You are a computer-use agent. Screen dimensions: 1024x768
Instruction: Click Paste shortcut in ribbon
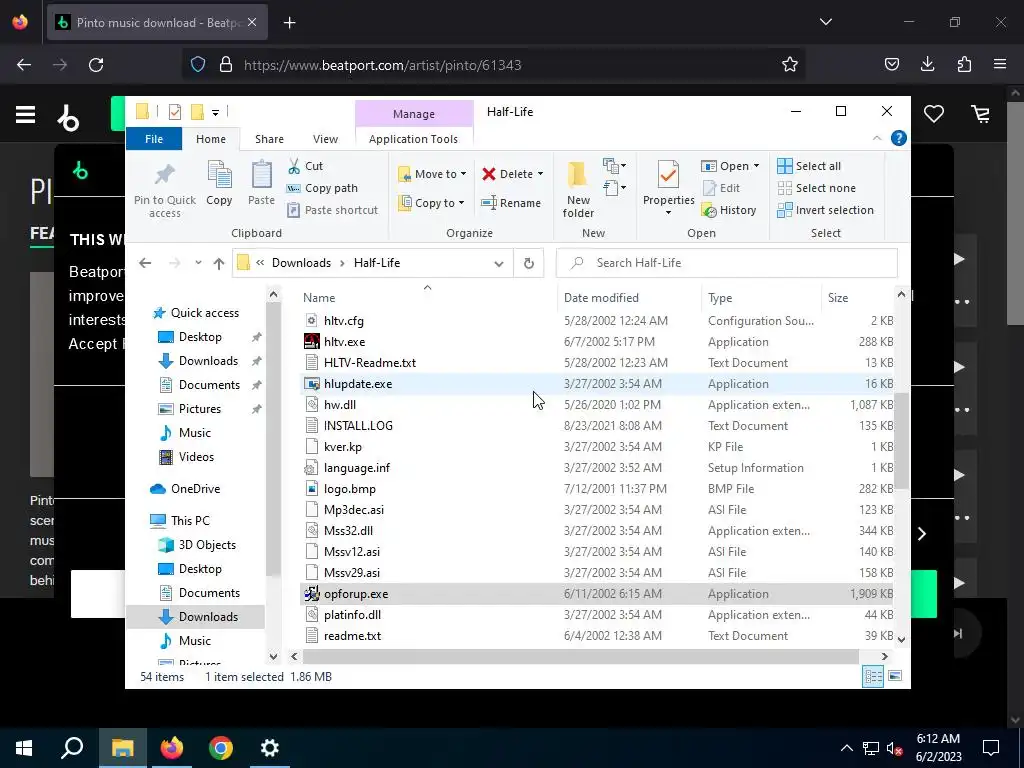coord(332,210)
